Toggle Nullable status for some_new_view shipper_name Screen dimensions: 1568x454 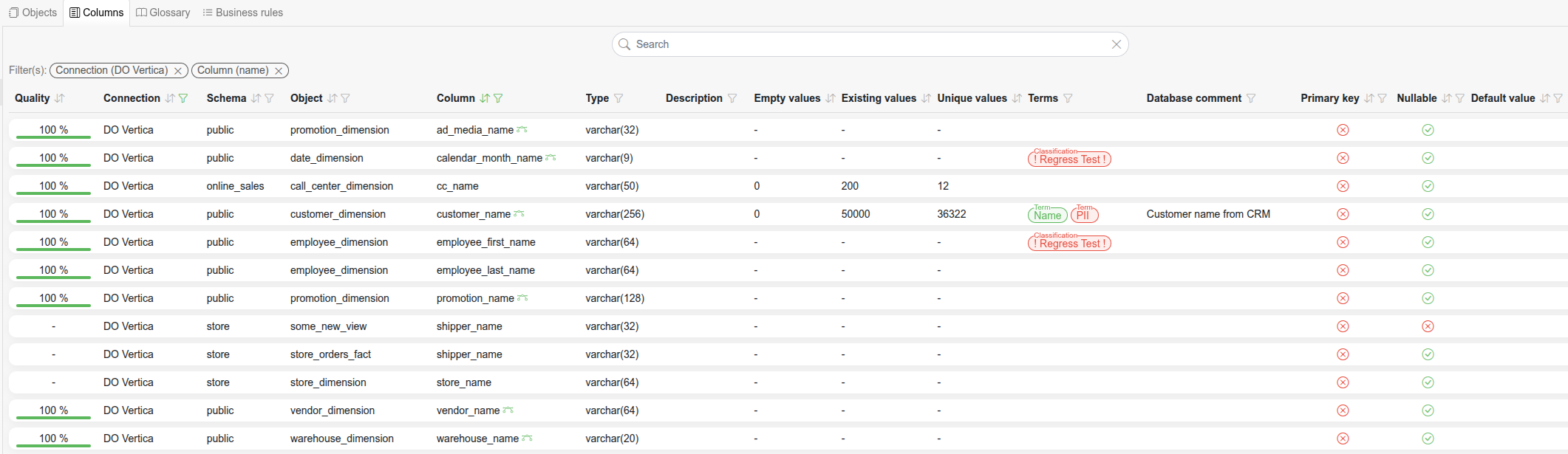tap(1428, 326)
